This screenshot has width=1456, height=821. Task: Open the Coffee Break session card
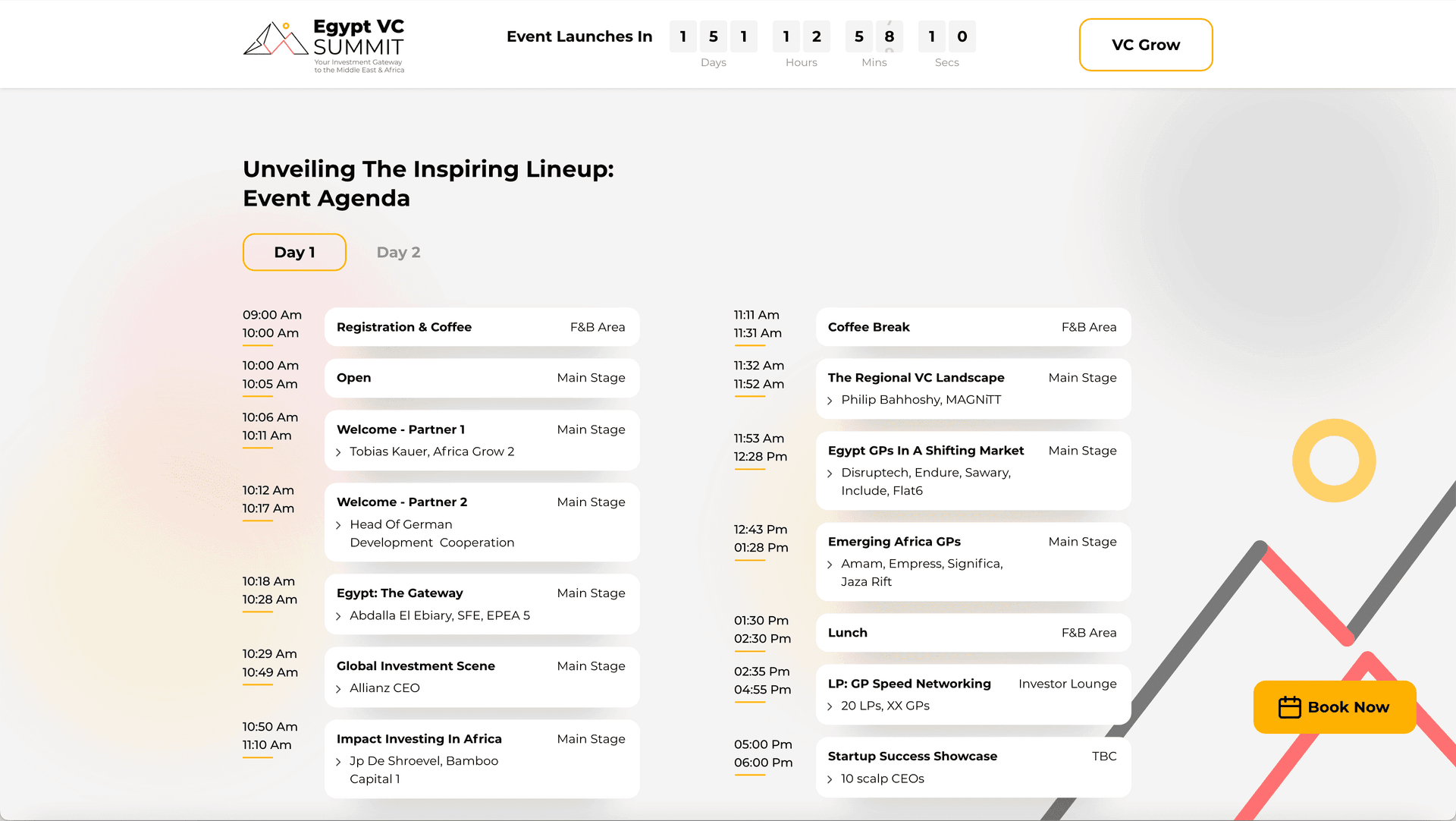tap(973, 327)
